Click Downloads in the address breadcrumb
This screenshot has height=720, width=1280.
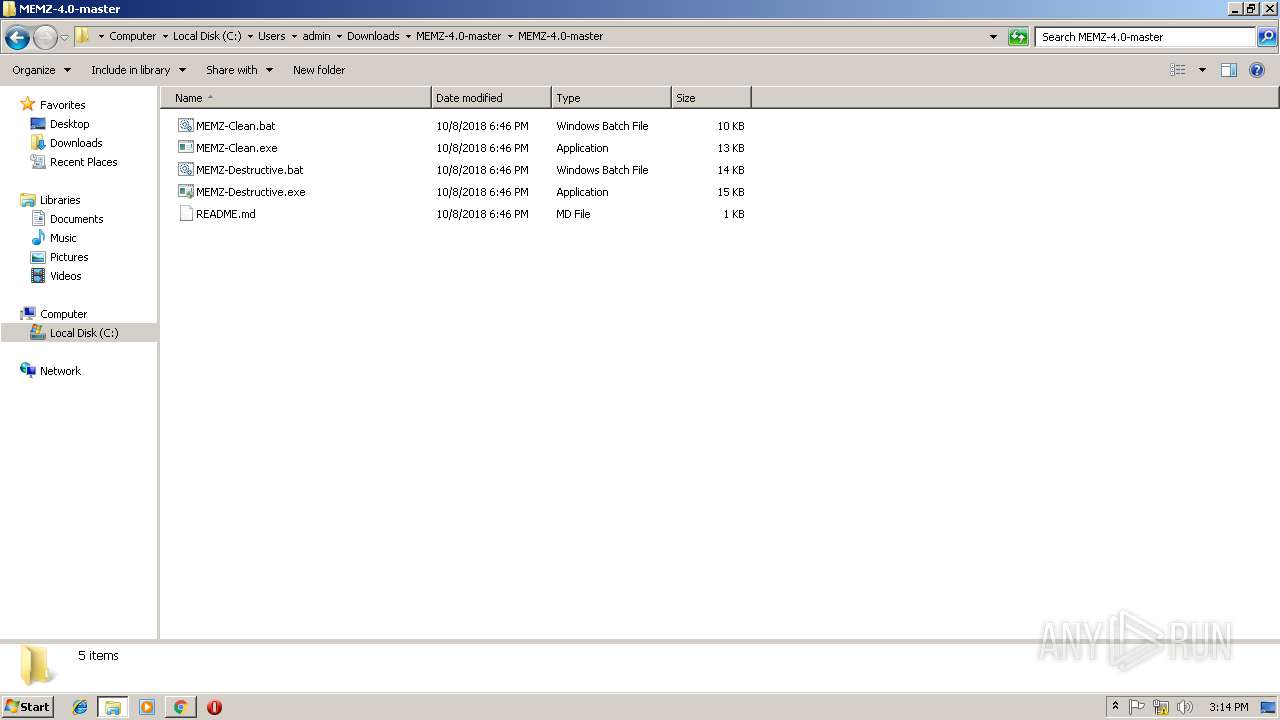click(373, 36)
